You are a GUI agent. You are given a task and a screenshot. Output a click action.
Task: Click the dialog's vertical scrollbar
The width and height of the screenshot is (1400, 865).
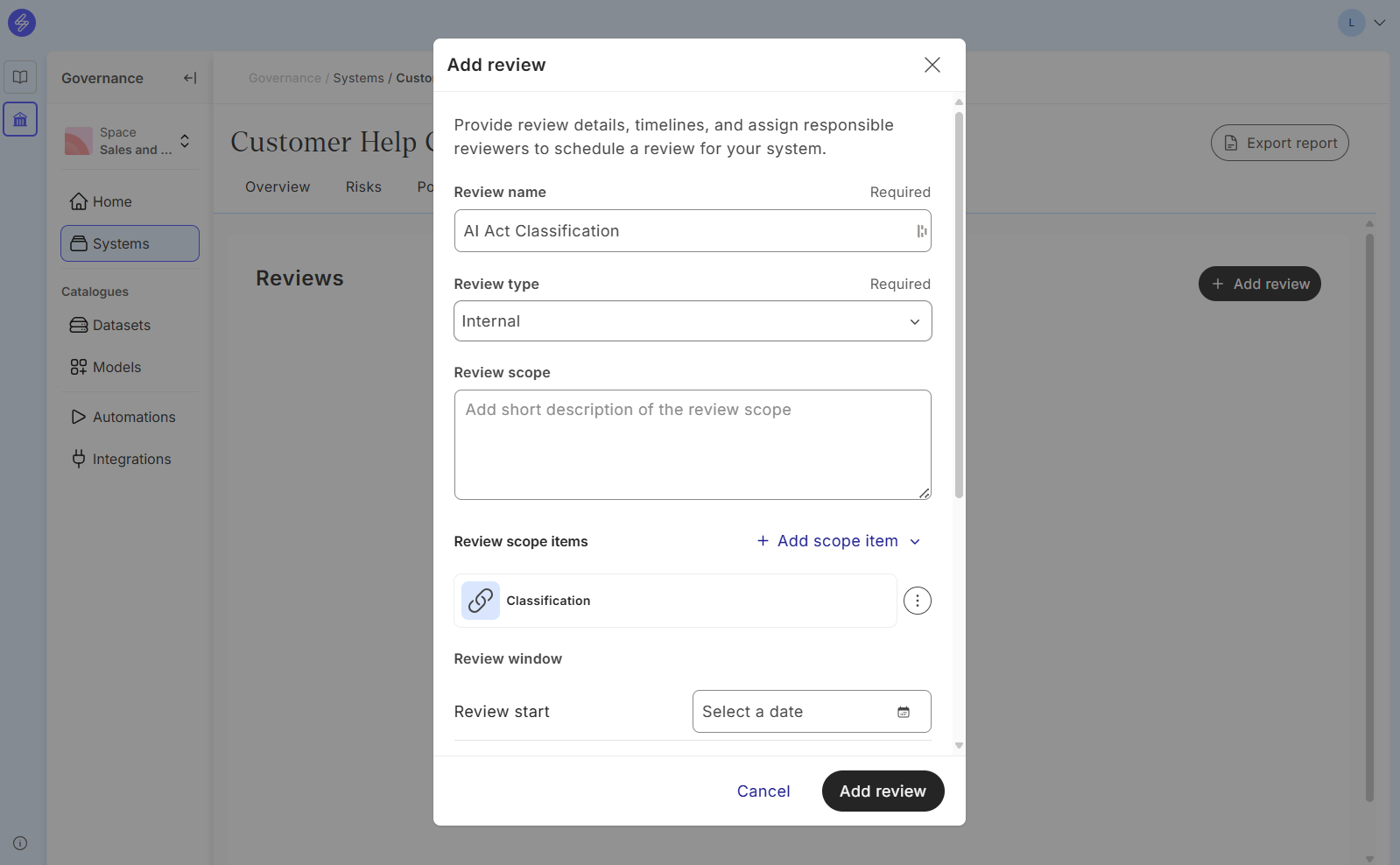tap(959, 306)
